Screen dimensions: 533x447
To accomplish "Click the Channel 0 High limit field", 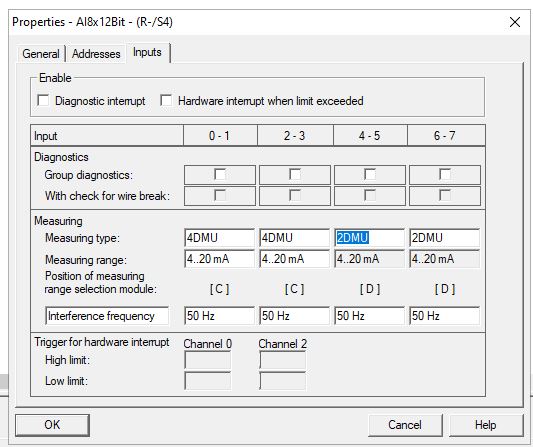I will (x=208, y=360).
